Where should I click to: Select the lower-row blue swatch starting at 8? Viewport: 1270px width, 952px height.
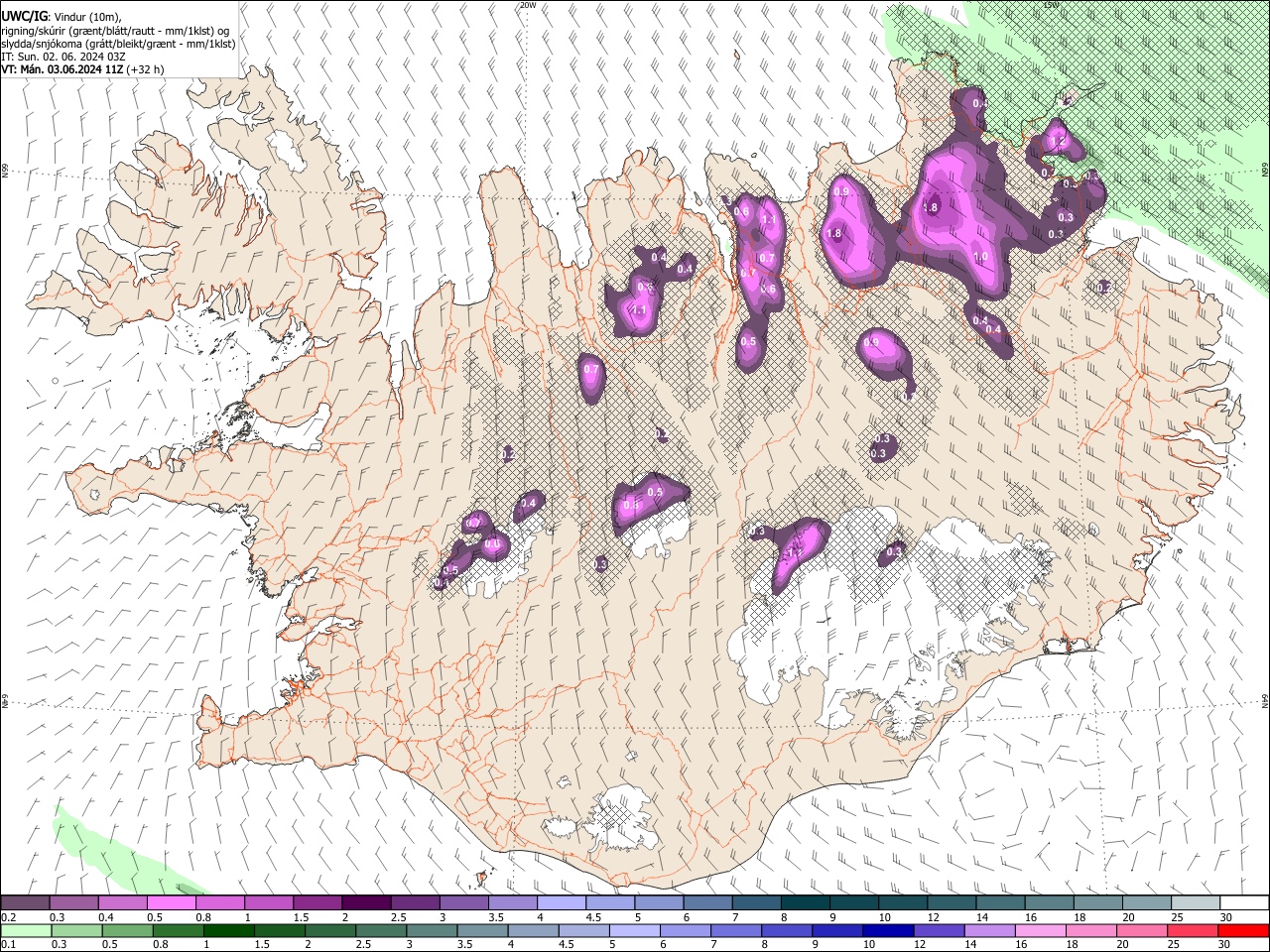coord(787,931)
